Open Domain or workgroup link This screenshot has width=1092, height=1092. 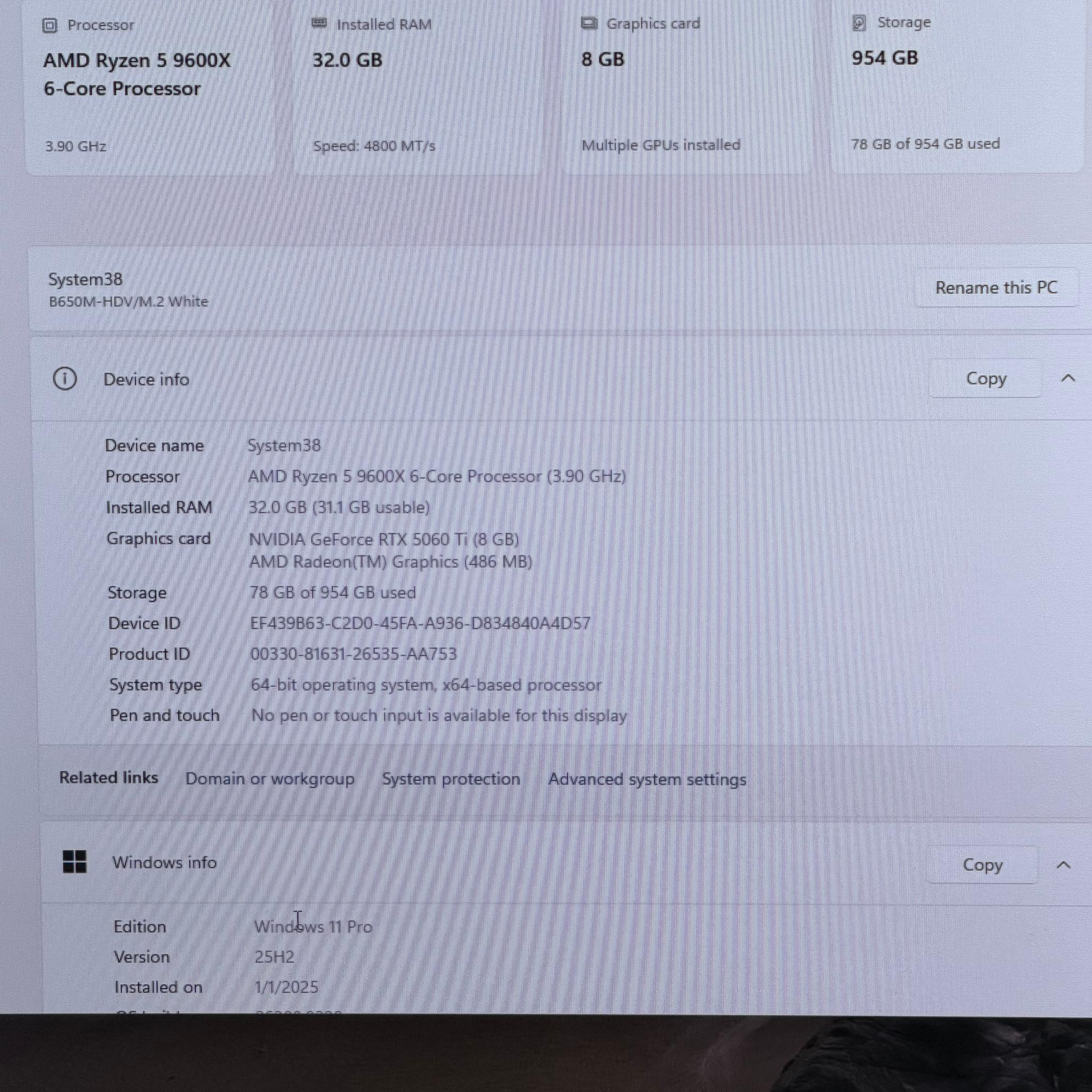pos(270,778)
